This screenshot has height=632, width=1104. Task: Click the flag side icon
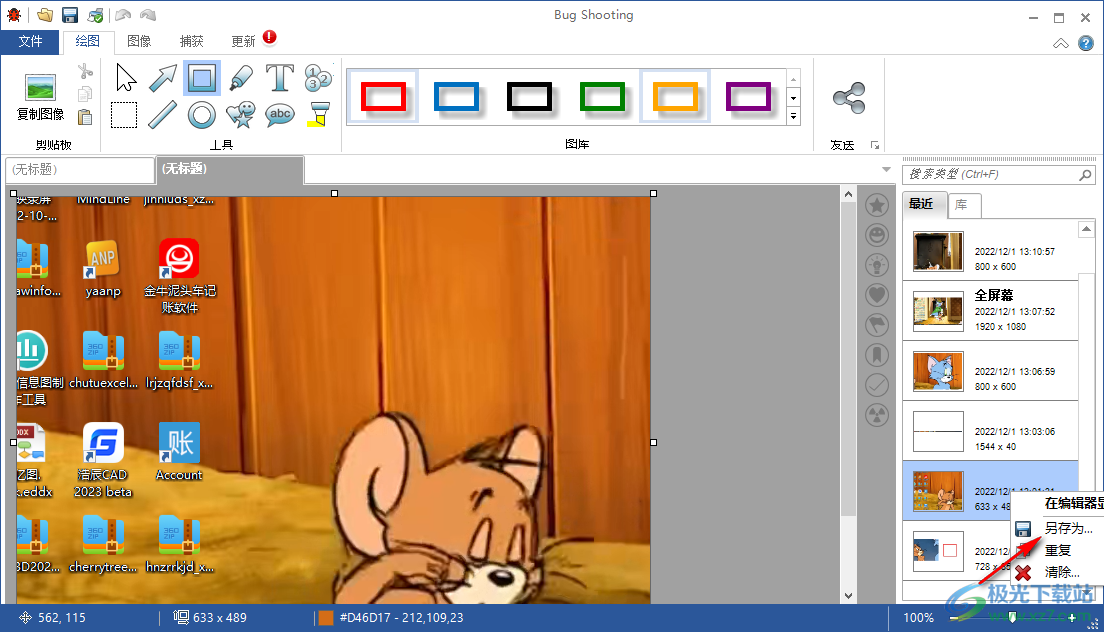[x=877, y=324]
